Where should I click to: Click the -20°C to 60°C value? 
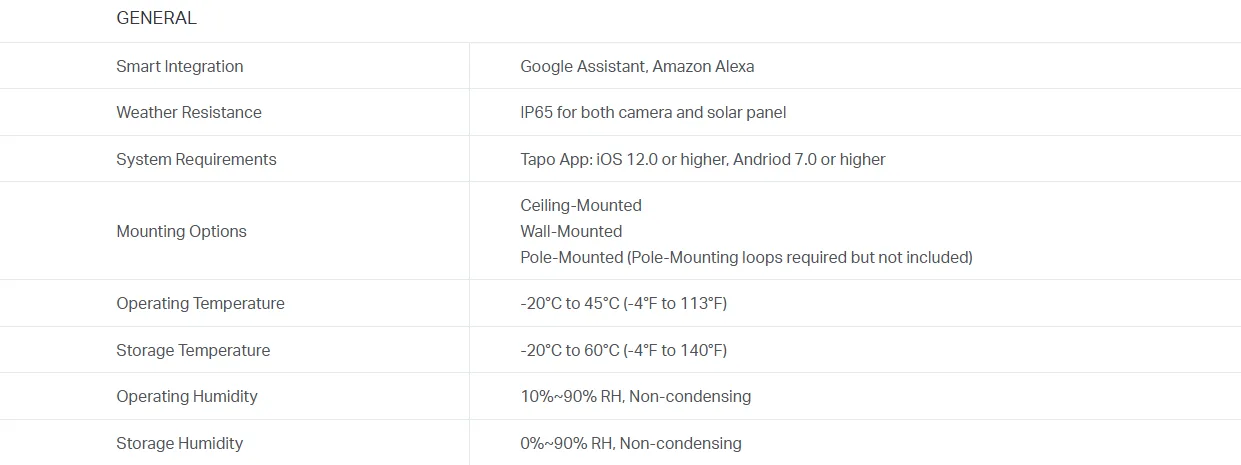(x=623, y=350)
